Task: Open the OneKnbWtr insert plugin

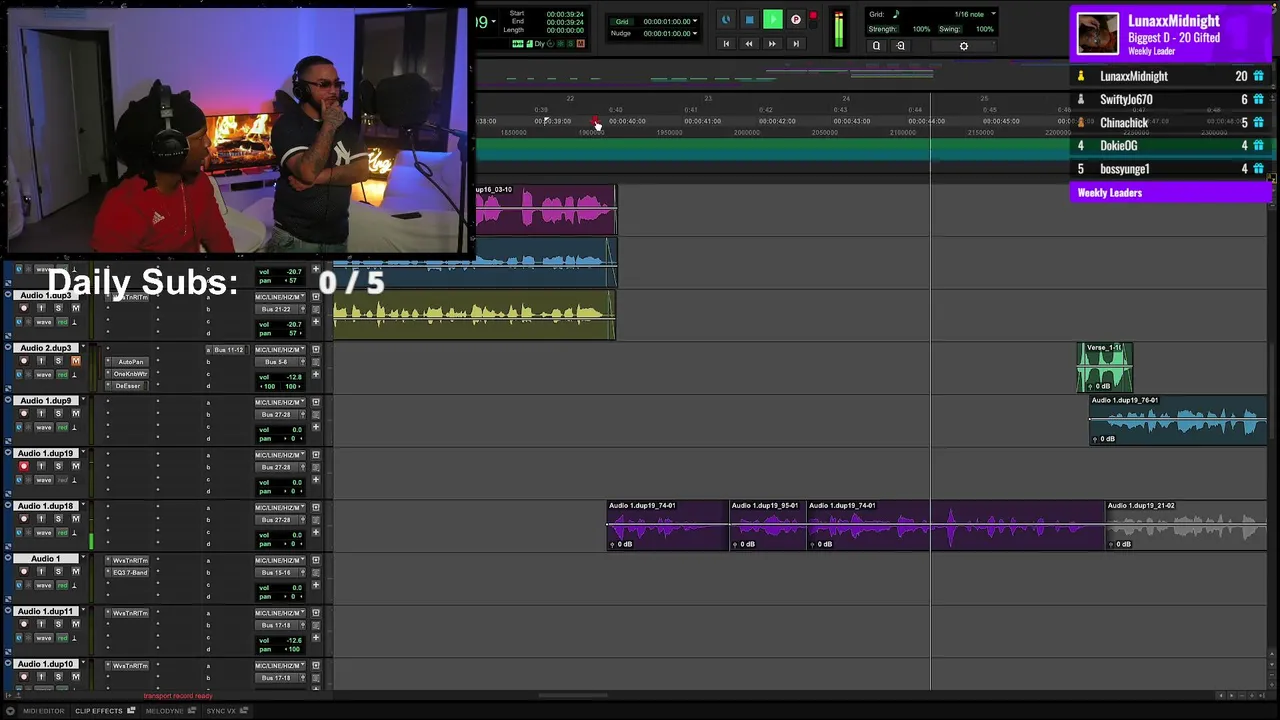Action: click(131, 374)
